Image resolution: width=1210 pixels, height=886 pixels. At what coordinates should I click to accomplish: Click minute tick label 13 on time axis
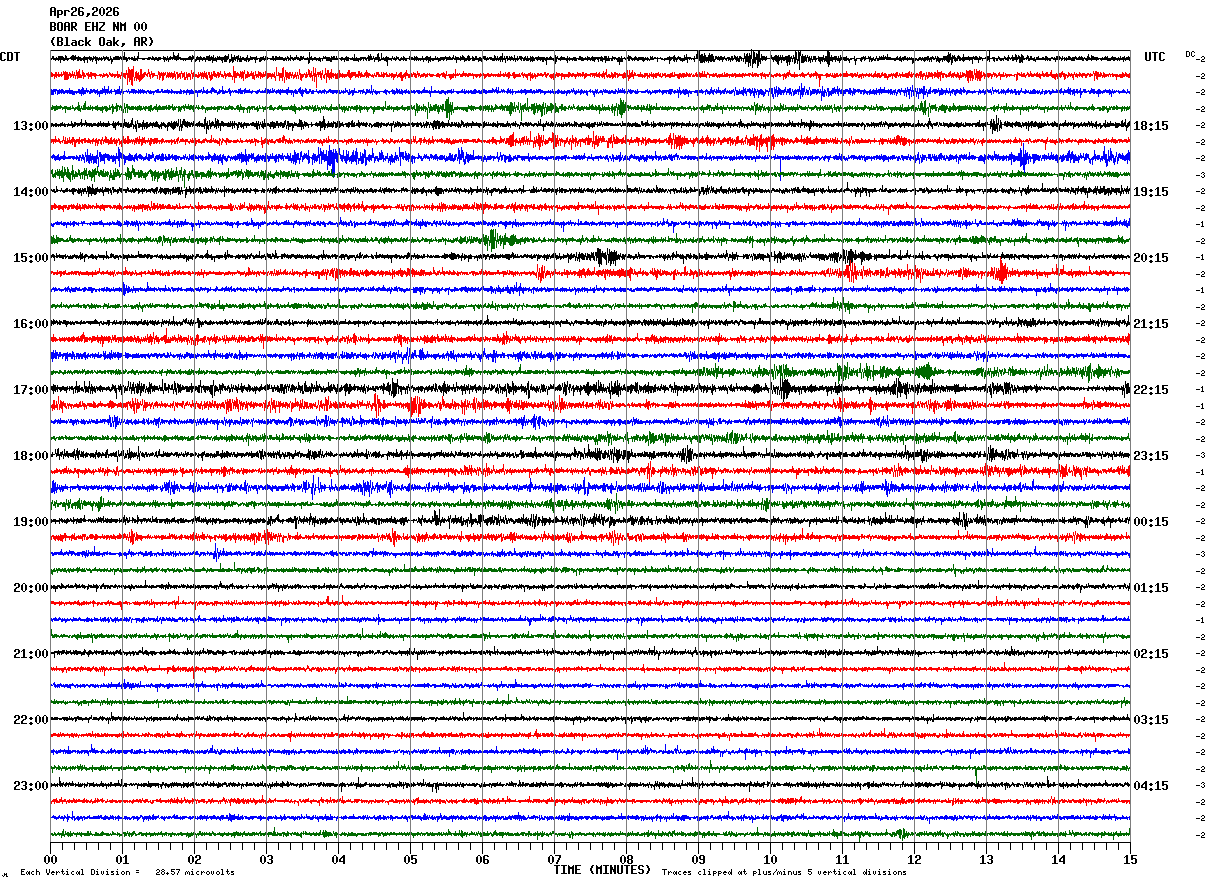986,859
